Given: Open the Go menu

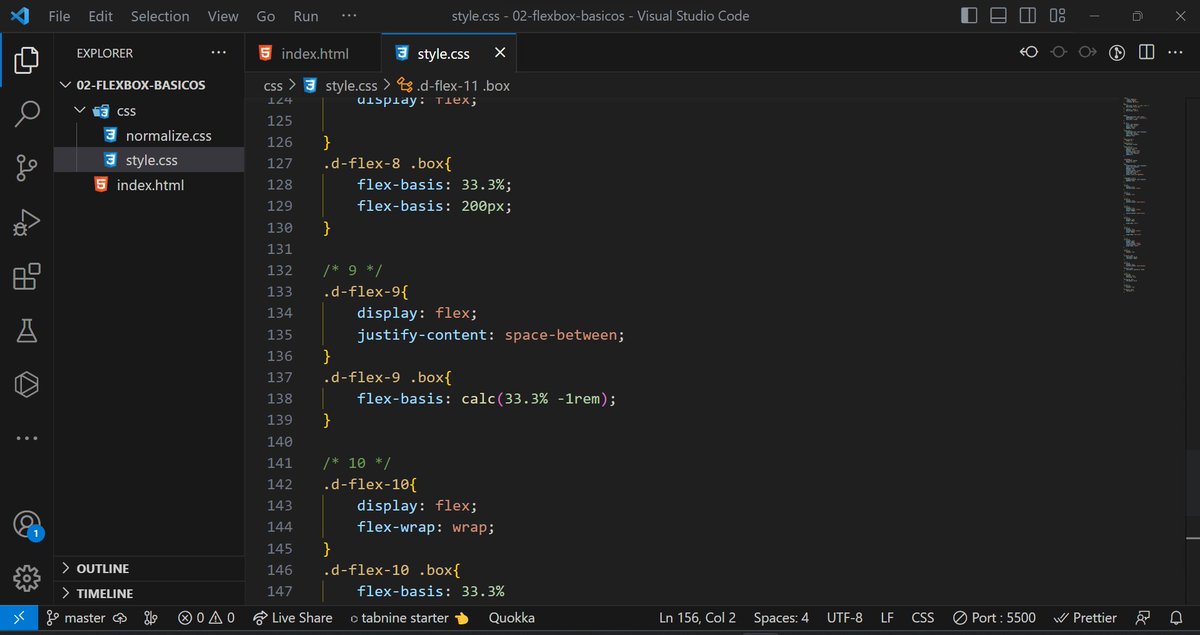Looking at the screenshot, I should 265,16.
